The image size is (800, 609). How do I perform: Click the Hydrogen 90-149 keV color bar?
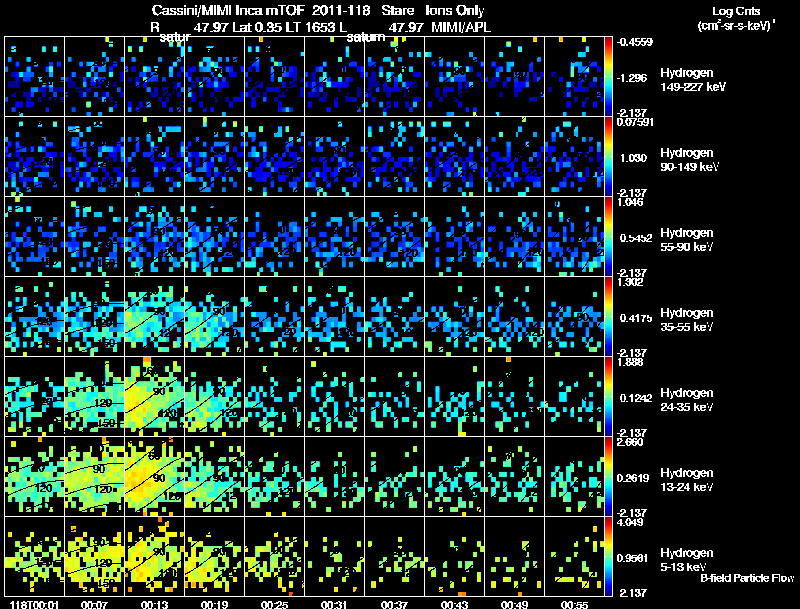[608, 157]
